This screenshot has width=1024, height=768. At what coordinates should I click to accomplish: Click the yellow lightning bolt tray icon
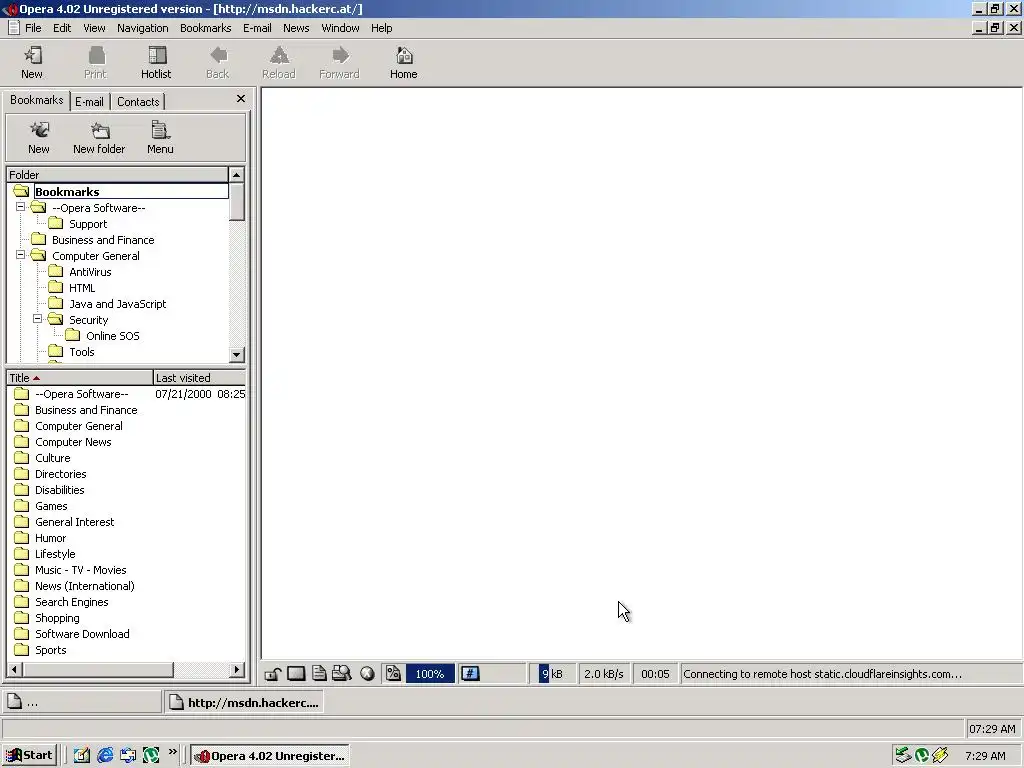[x=940, y=756]
